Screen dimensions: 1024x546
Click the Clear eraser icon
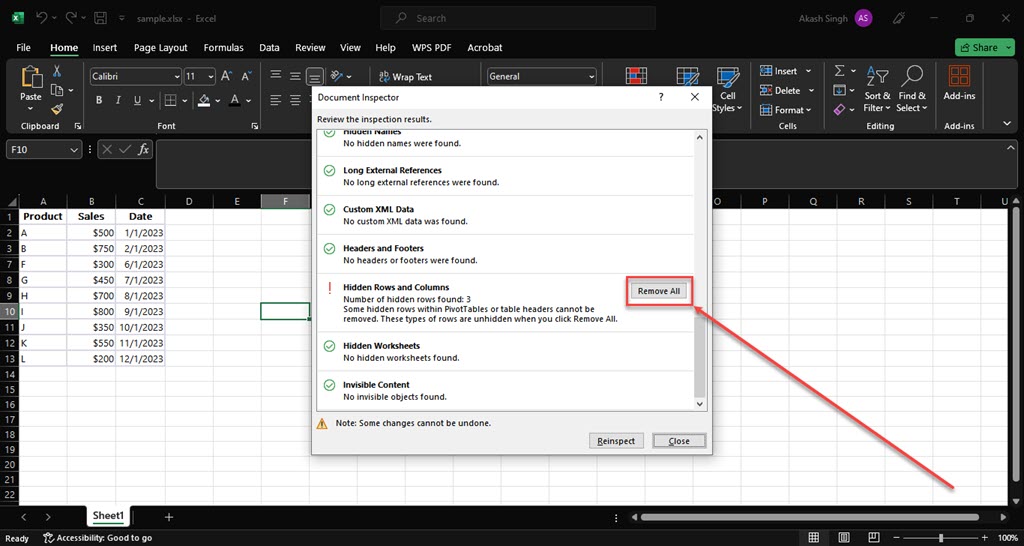point(840,109)
